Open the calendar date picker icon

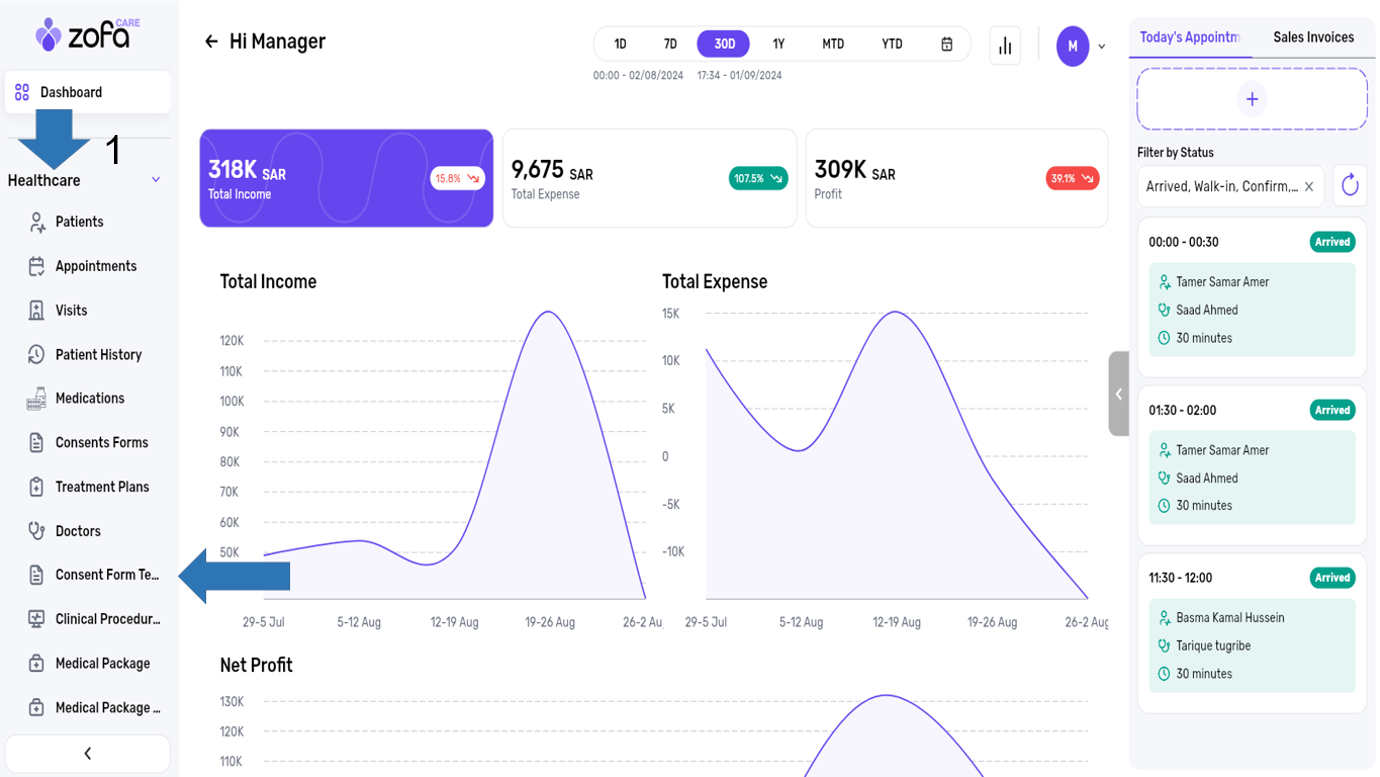pos(946,44)
